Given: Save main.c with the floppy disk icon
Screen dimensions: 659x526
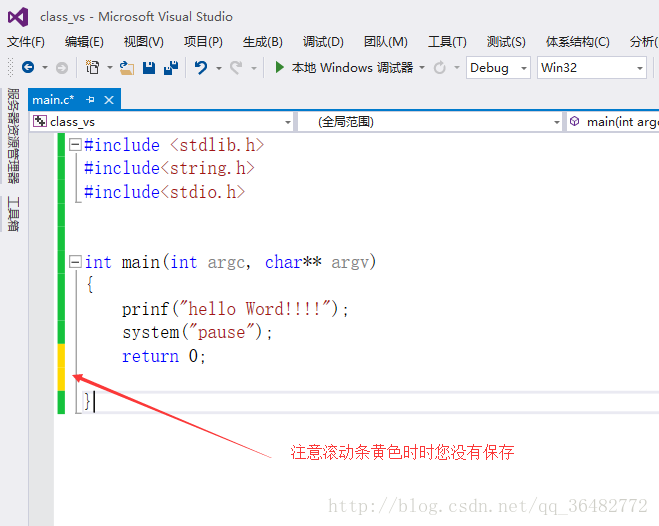Looking at the screenshot, I should 149,68.
